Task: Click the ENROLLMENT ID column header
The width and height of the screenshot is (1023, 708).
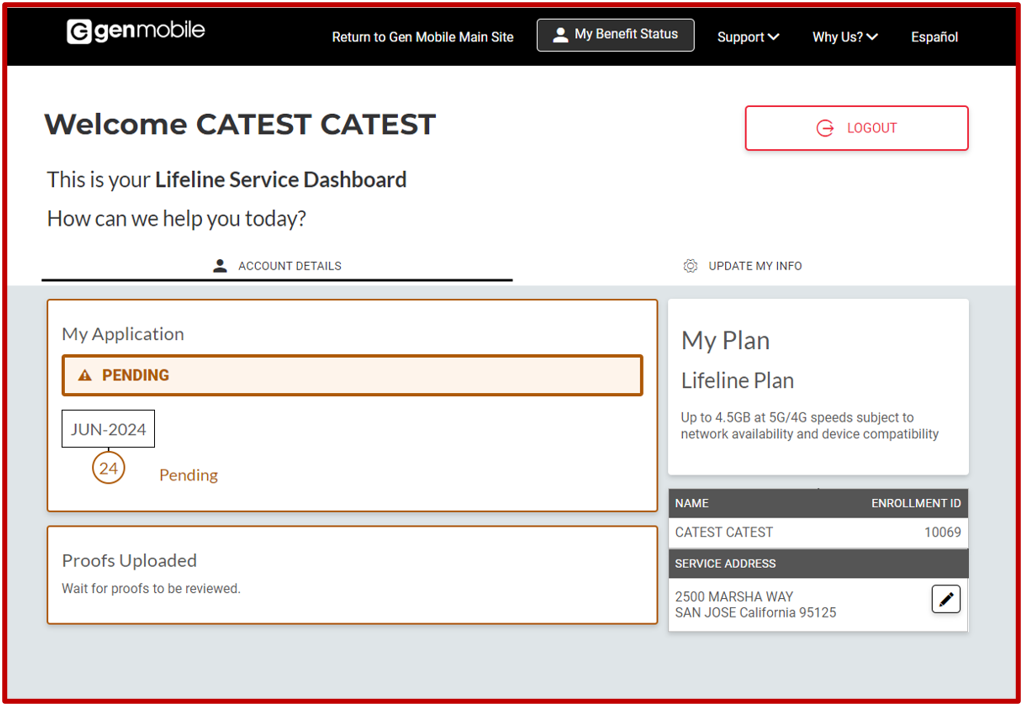Action: 916,503
